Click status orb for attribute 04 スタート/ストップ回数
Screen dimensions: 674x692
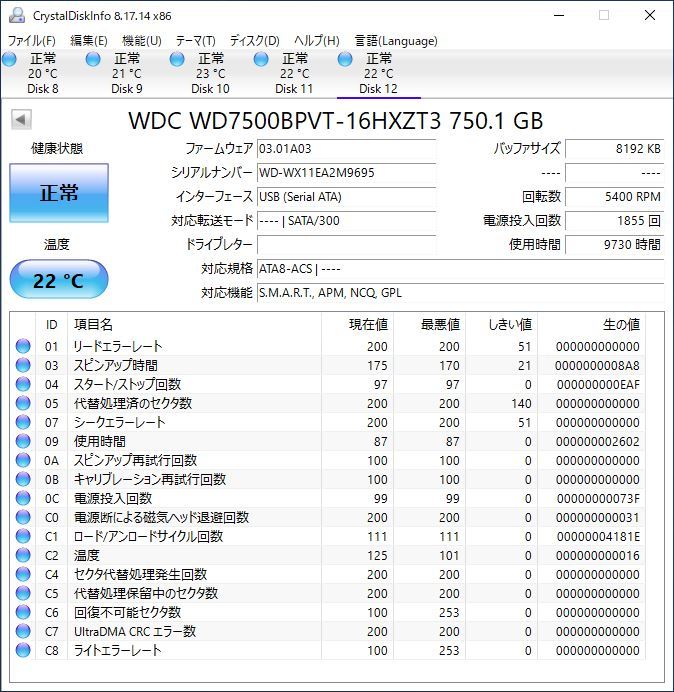23,384
